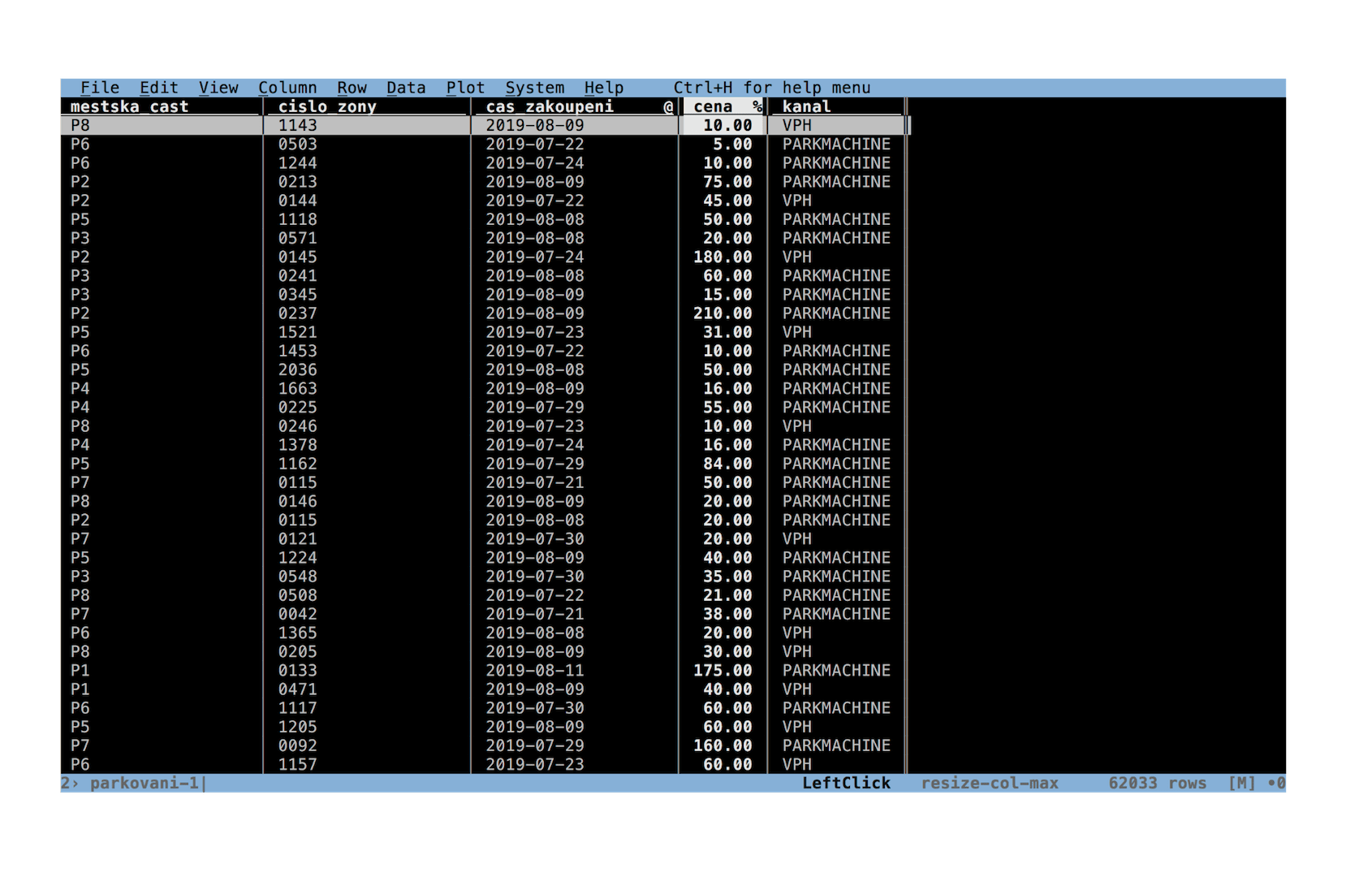Open the System menu
Viewport: 1372px width, 877px height.
click(535, 88)
